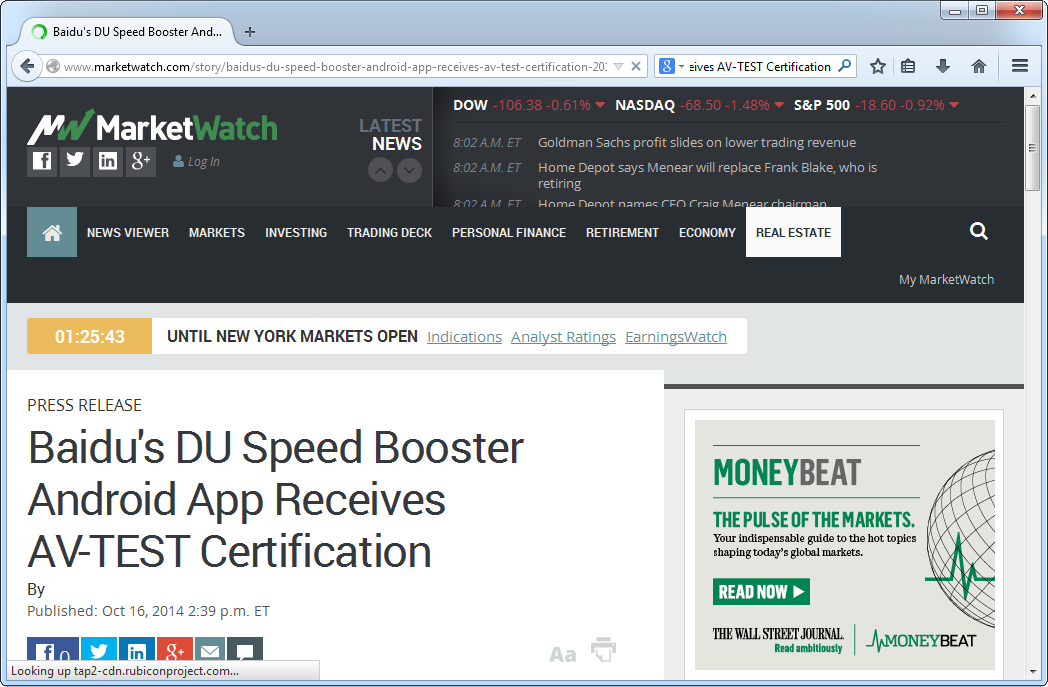Viewport: 1048px width, 687px height.
Task: Open the Firefox hamburger menu
Action: tap(1019, 66)
